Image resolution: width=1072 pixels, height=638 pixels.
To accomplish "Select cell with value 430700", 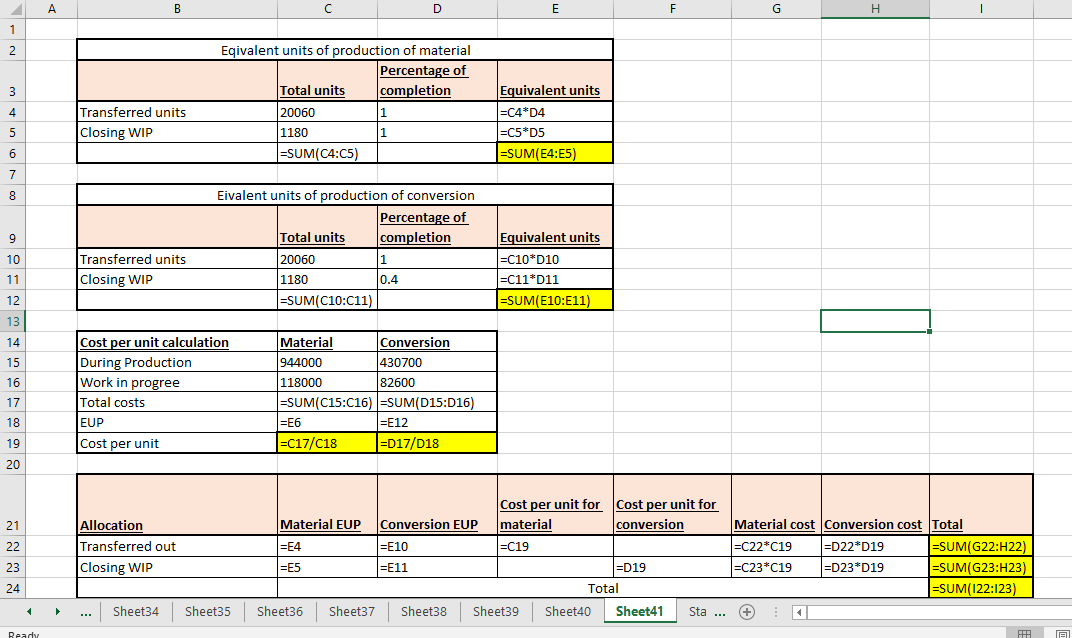I will [x=437, y=362].
